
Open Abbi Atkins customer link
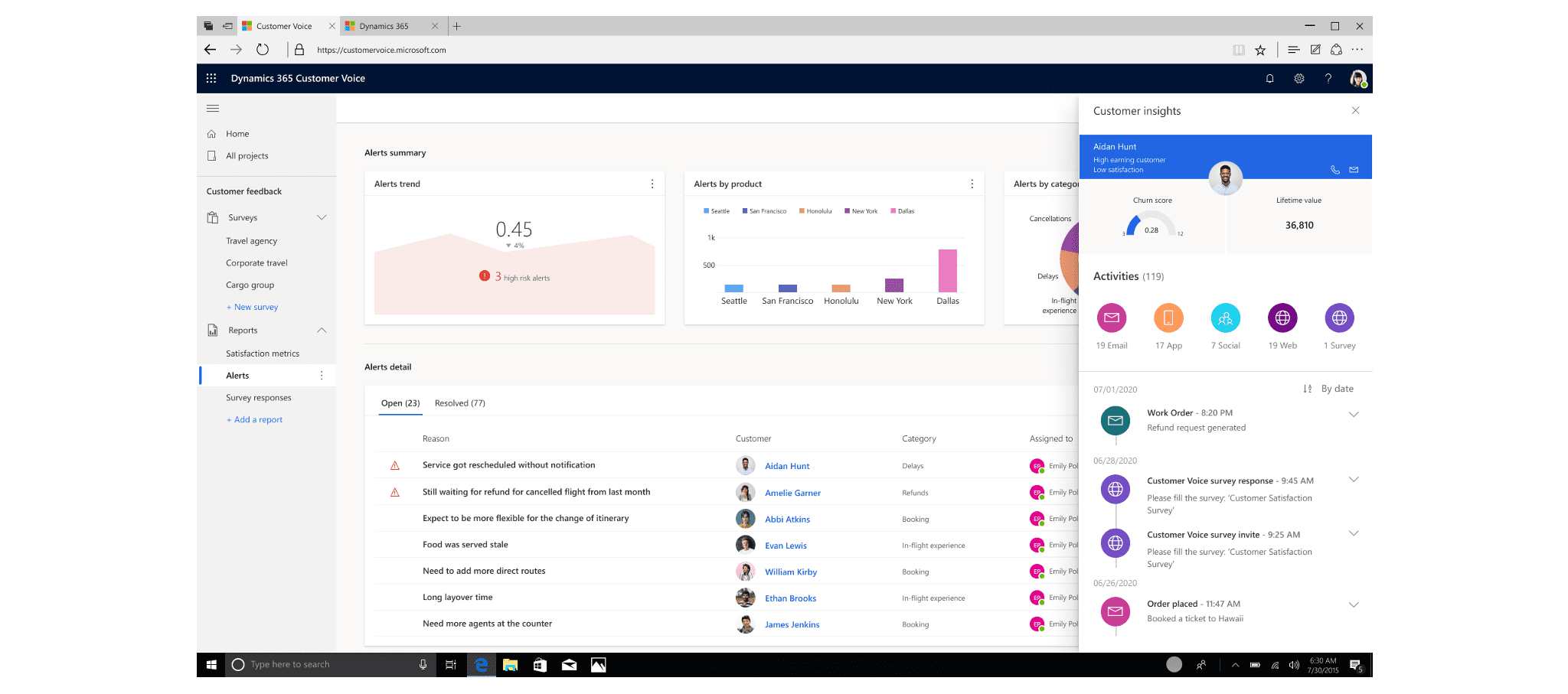click(787, 520)
